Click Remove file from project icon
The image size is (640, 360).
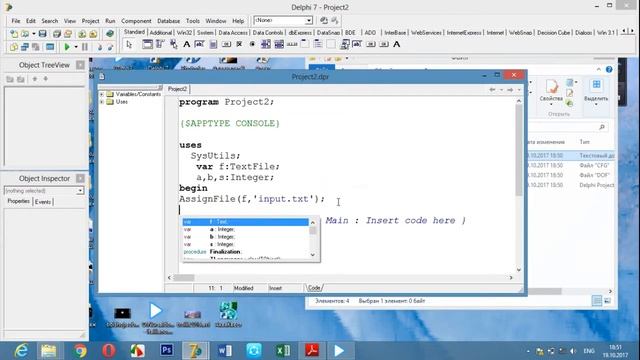click(x=93, y=34)
